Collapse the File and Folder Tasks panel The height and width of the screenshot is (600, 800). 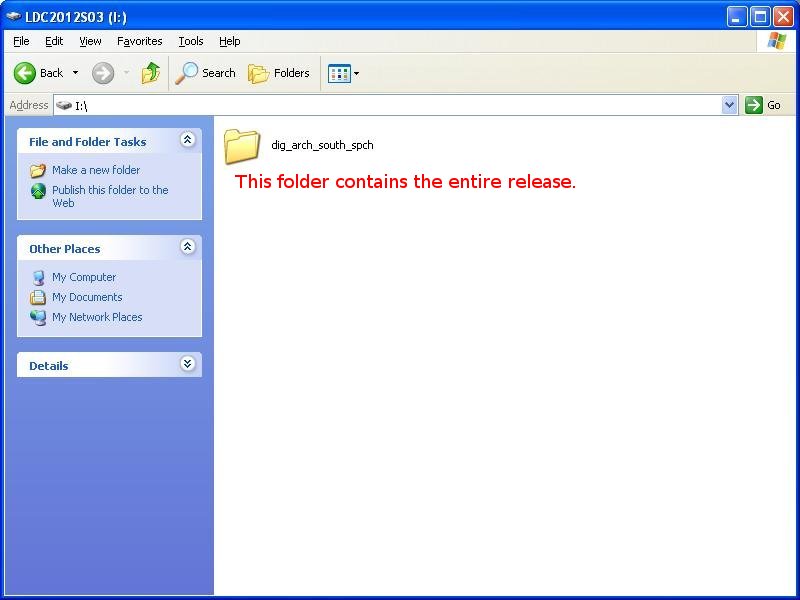coord(187,140)
